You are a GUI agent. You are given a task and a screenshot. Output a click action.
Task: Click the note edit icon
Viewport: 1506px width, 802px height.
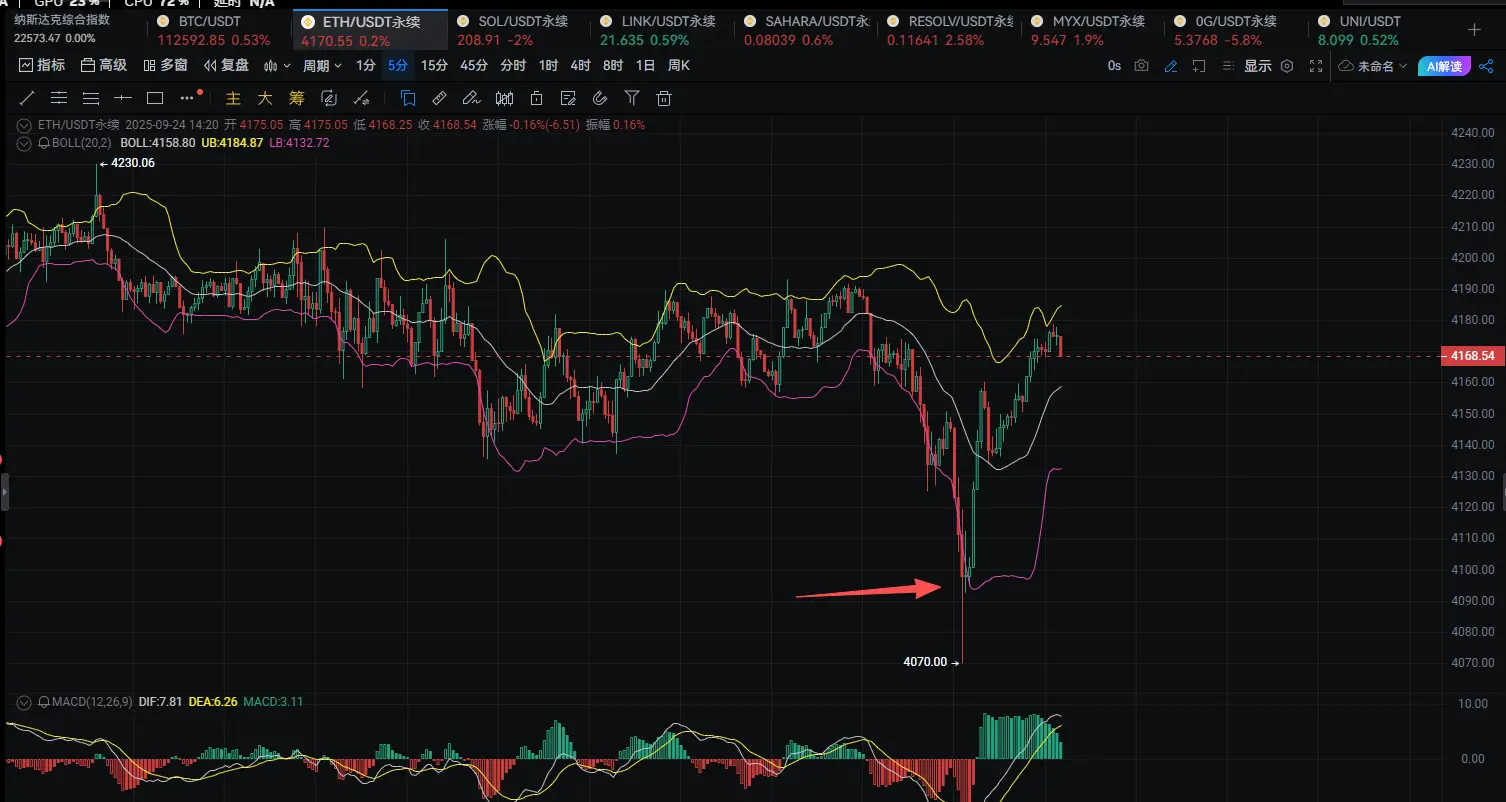[569, 98]
